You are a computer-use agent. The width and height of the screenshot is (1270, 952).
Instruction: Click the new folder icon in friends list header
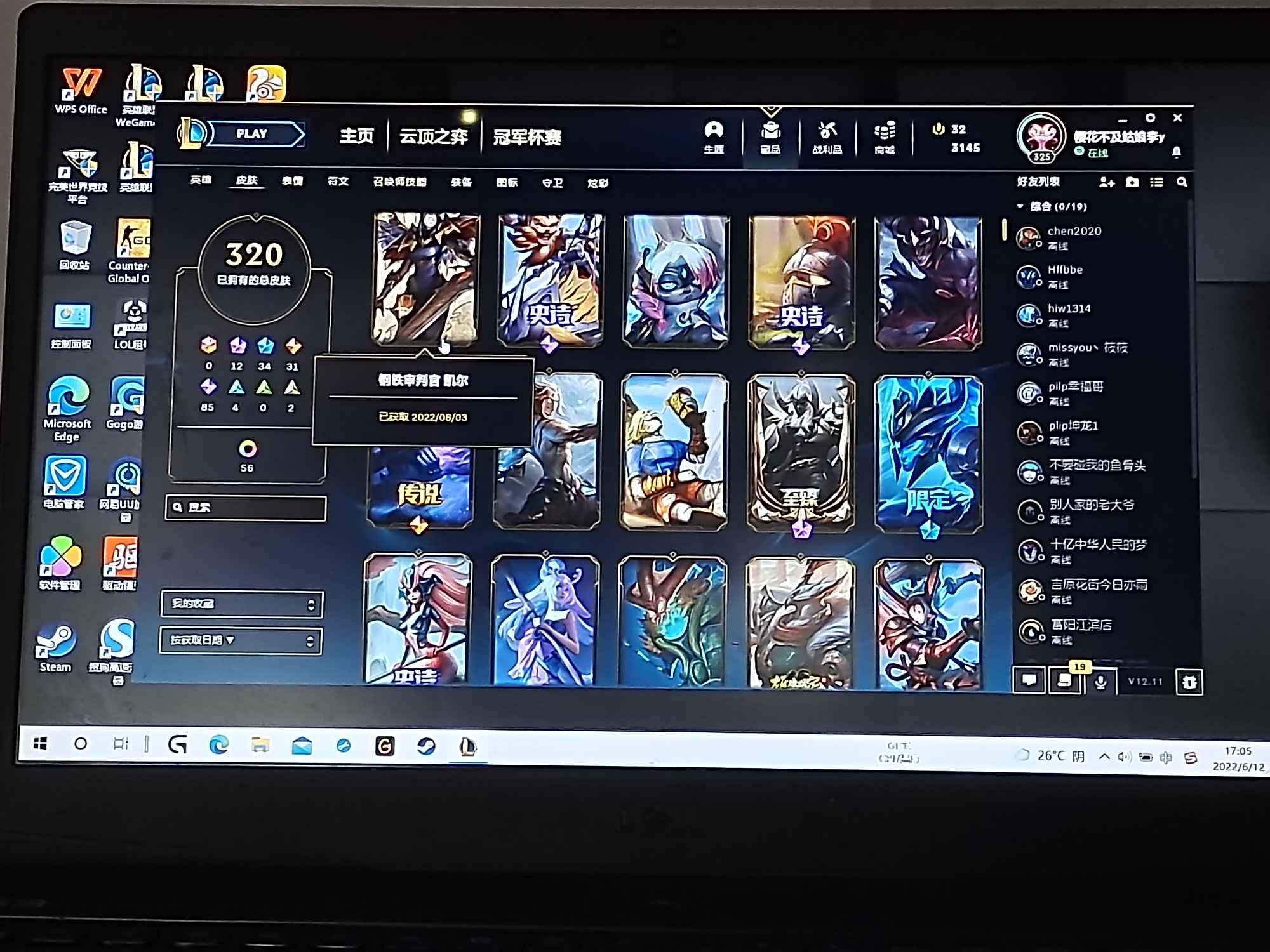tap(1132, 183)
